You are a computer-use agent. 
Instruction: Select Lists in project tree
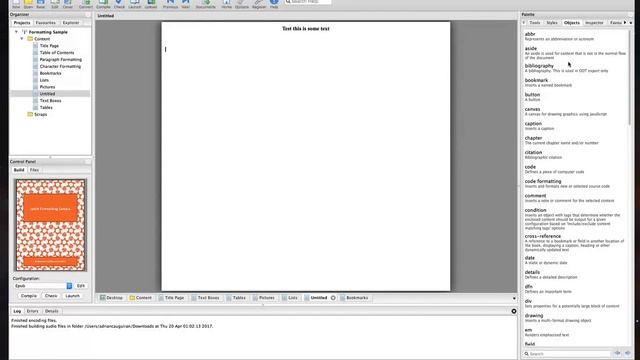(x=44, y=80)
